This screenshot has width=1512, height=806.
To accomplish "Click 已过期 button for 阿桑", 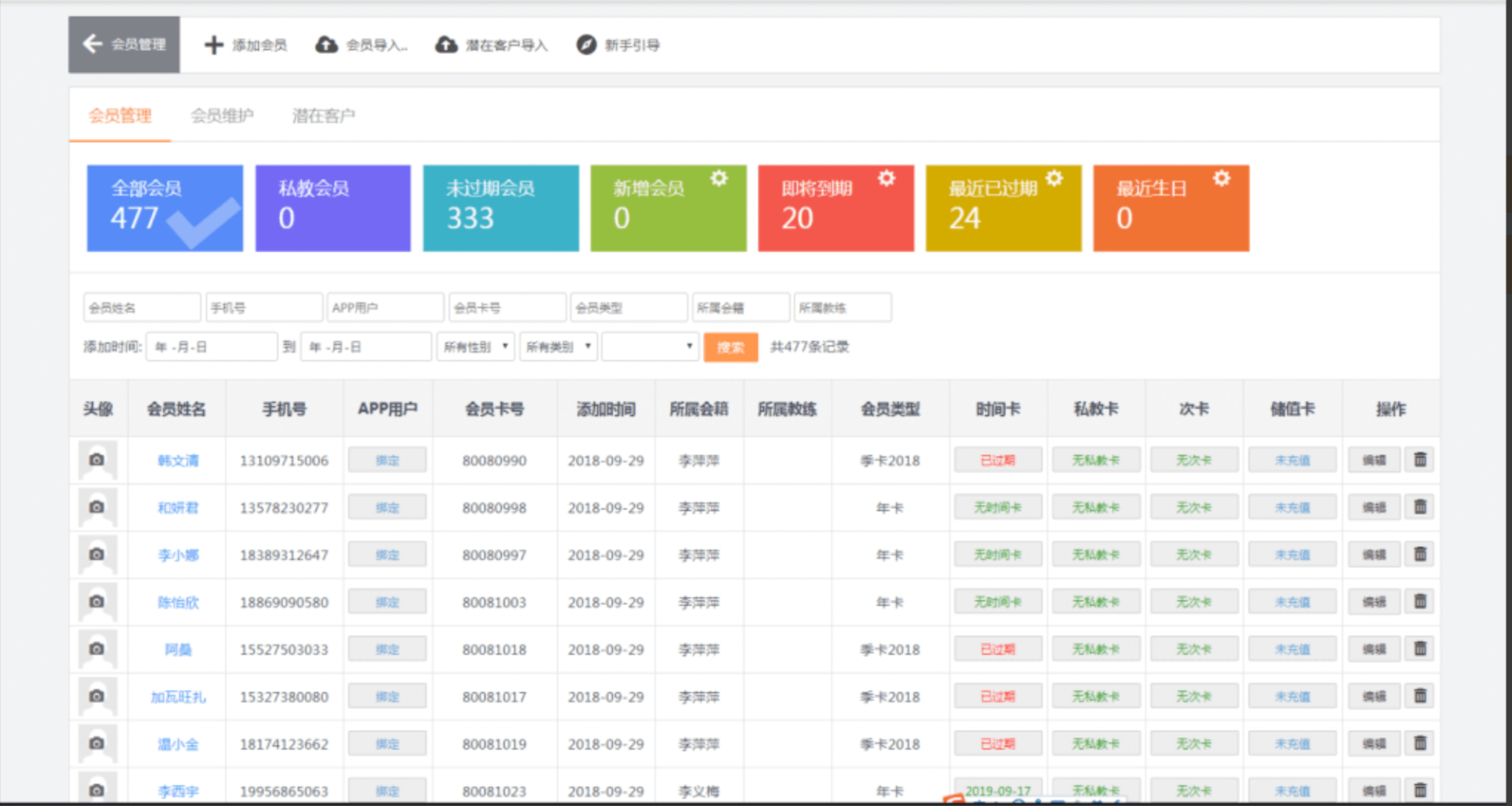I will coord(997,649).
